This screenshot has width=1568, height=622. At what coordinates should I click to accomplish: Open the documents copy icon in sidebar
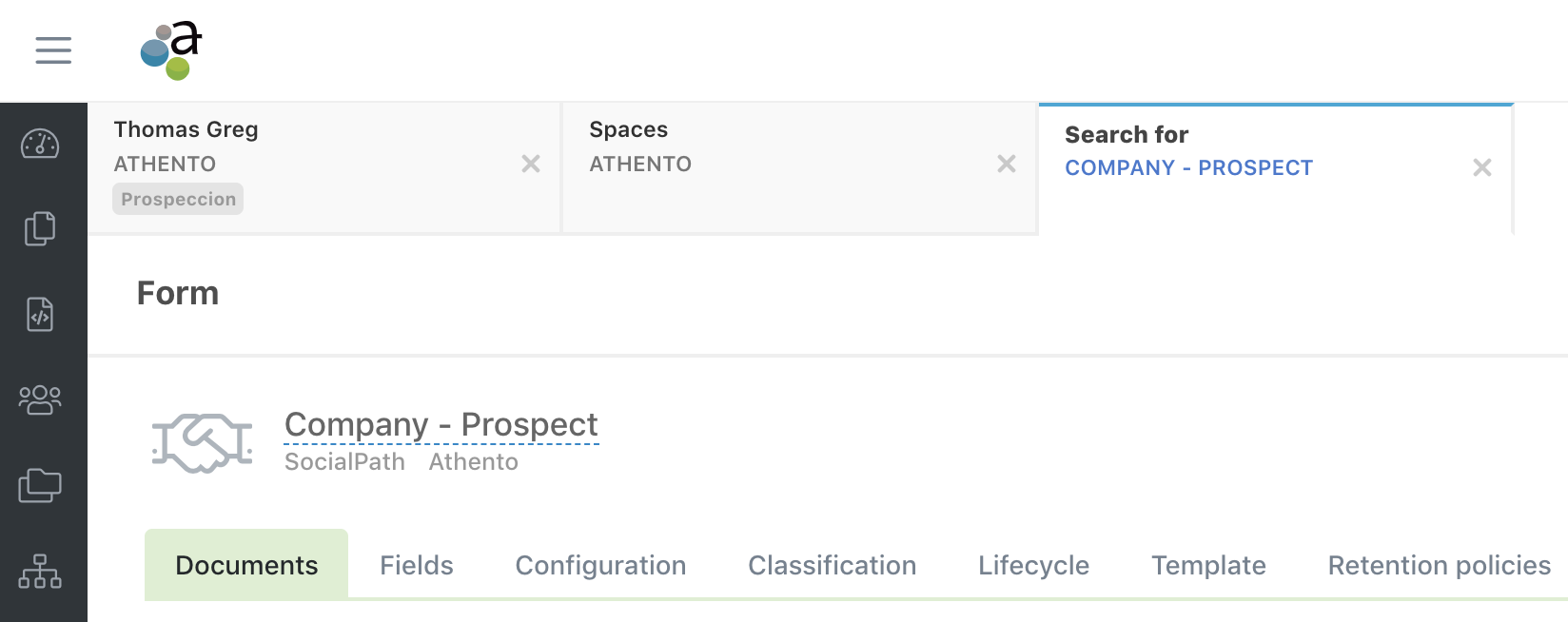(x=40, y=228)
